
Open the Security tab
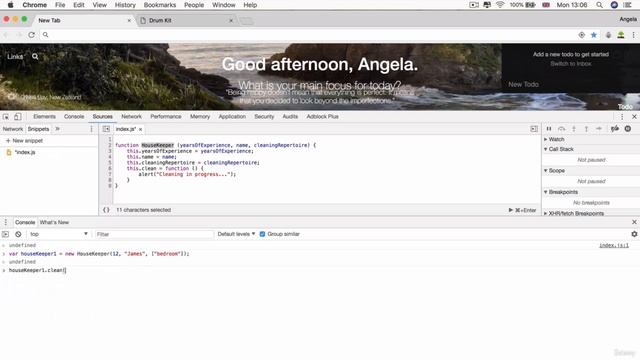click(x=264, y=117)
